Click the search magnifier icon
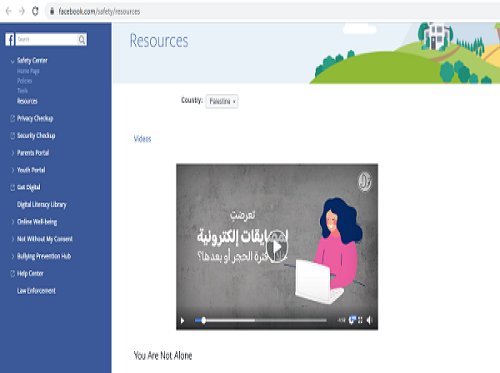This screenshot has width=500, height=373. click(82, 40)
